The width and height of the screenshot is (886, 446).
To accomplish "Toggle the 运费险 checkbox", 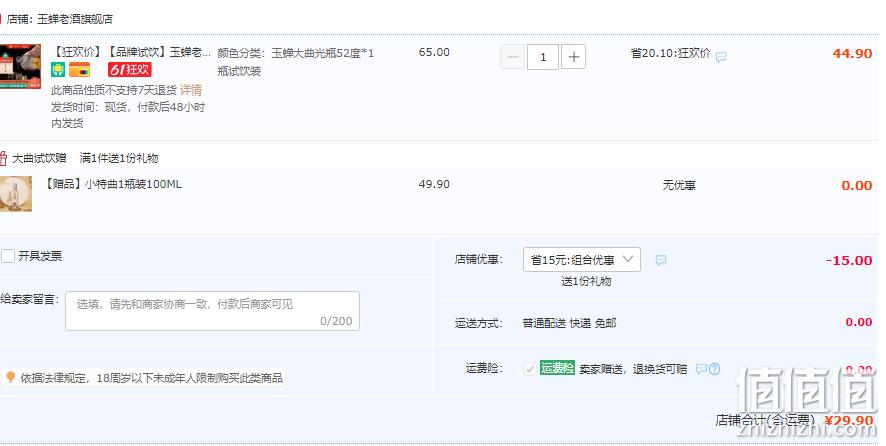I will (x=529, y=369).
